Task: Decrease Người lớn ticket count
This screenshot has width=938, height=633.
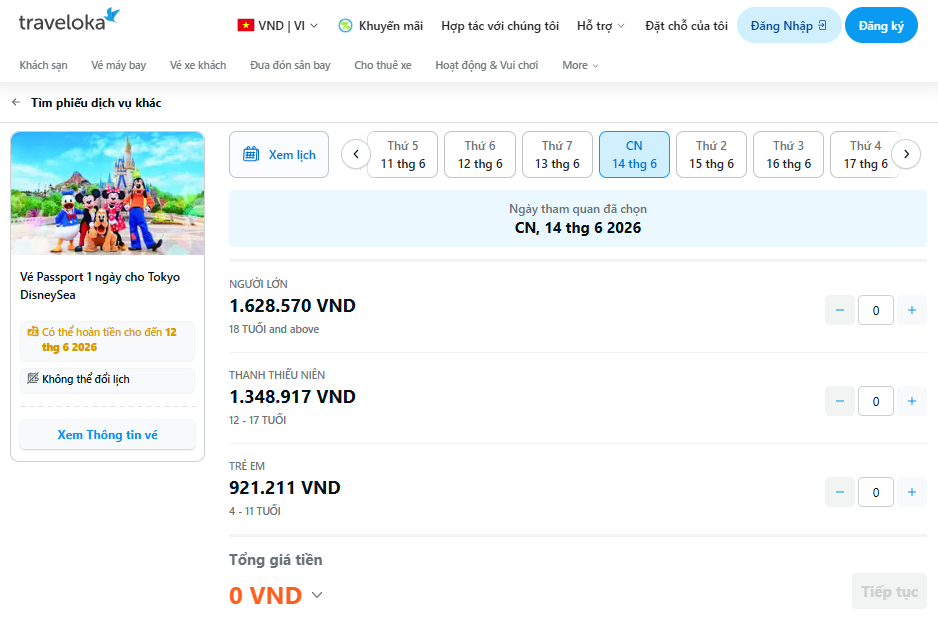Action: [840, 310]
